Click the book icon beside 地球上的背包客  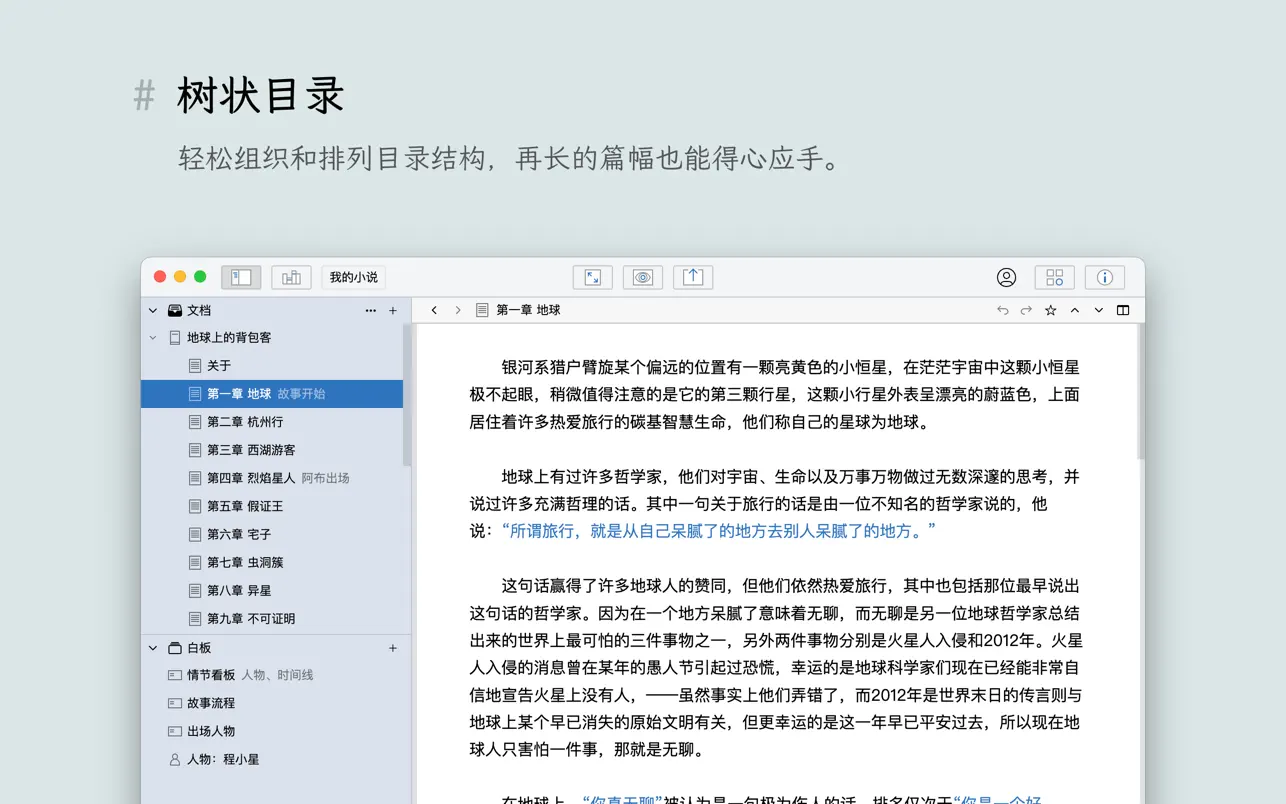175,338
